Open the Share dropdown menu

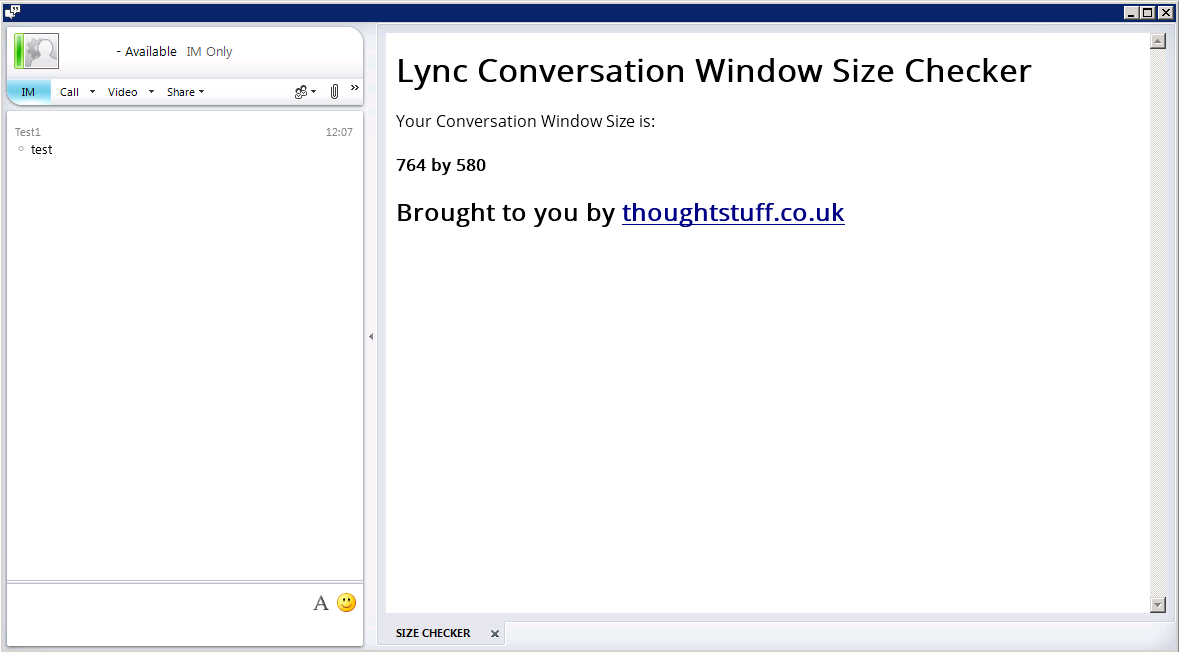coord(185,92)
